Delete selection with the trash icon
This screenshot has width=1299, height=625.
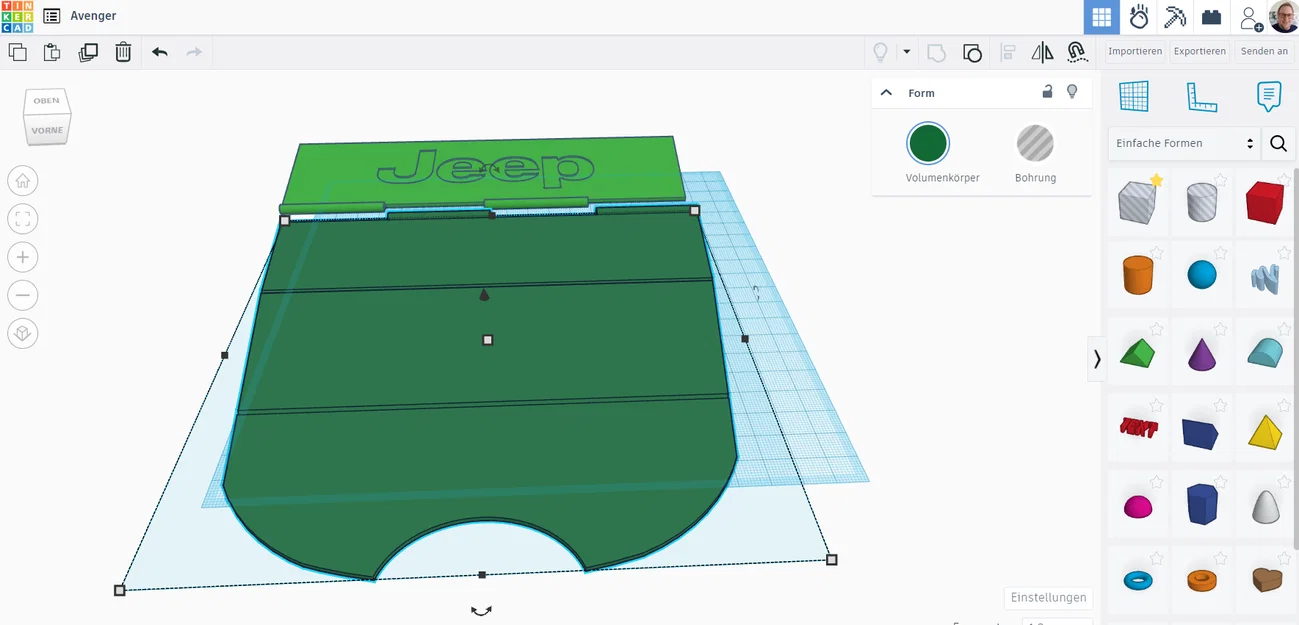(x=123, y=52)
